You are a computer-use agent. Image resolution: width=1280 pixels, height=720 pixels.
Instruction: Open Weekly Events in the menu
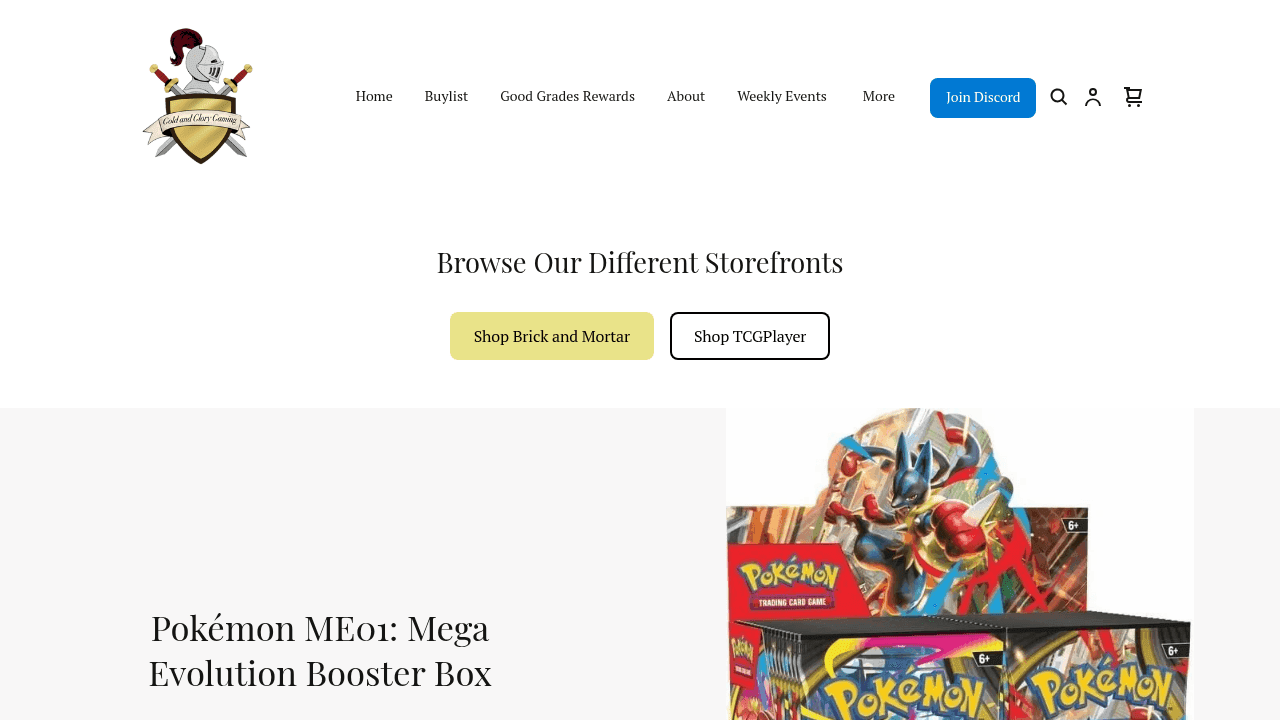click(782, 96)
